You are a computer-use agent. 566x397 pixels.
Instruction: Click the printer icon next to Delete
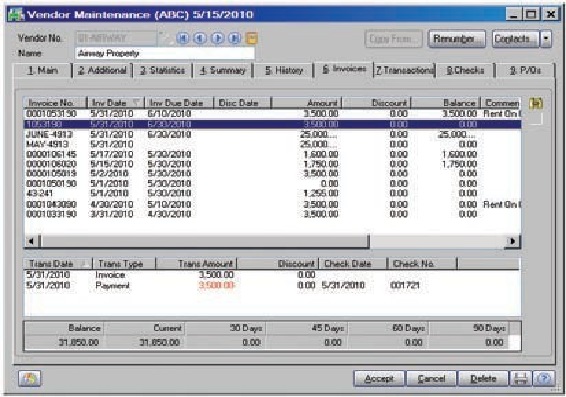[521, 379]
